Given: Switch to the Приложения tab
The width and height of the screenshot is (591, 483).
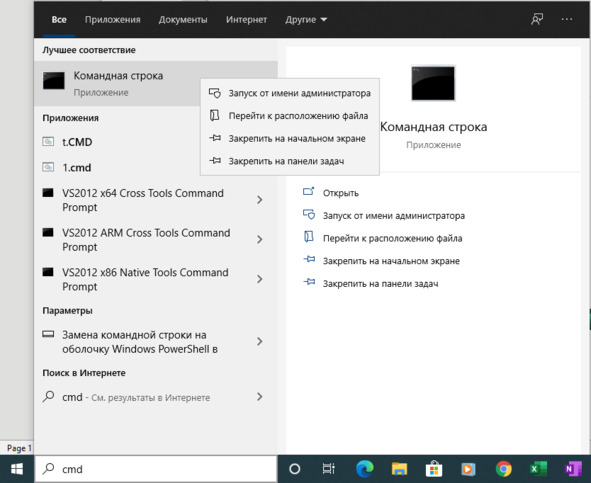Looking at the screenshot, I should pyautogui.click(x=112, y=20).
